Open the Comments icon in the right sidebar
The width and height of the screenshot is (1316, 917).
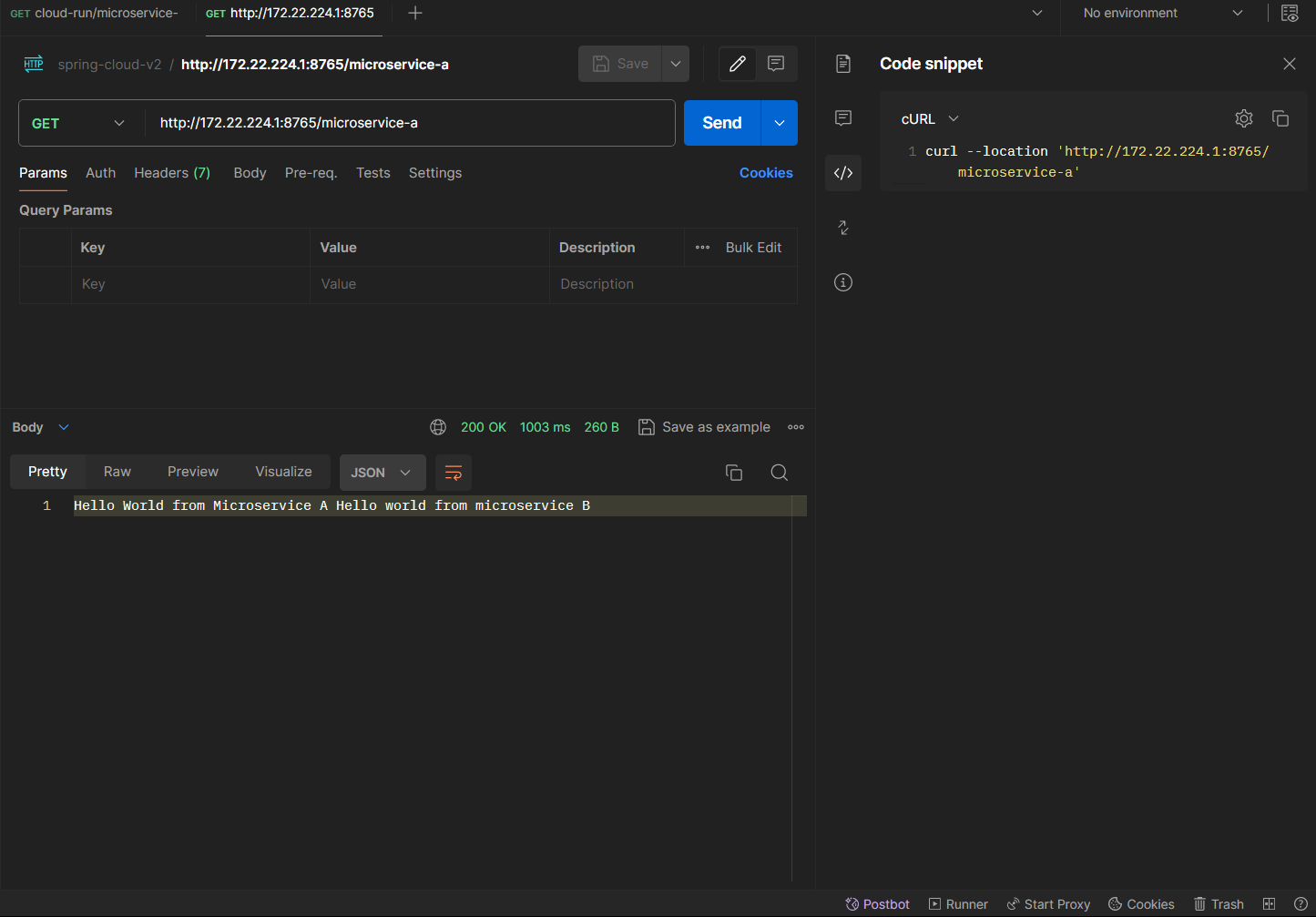pyautogui.click(x=843, y=118)
